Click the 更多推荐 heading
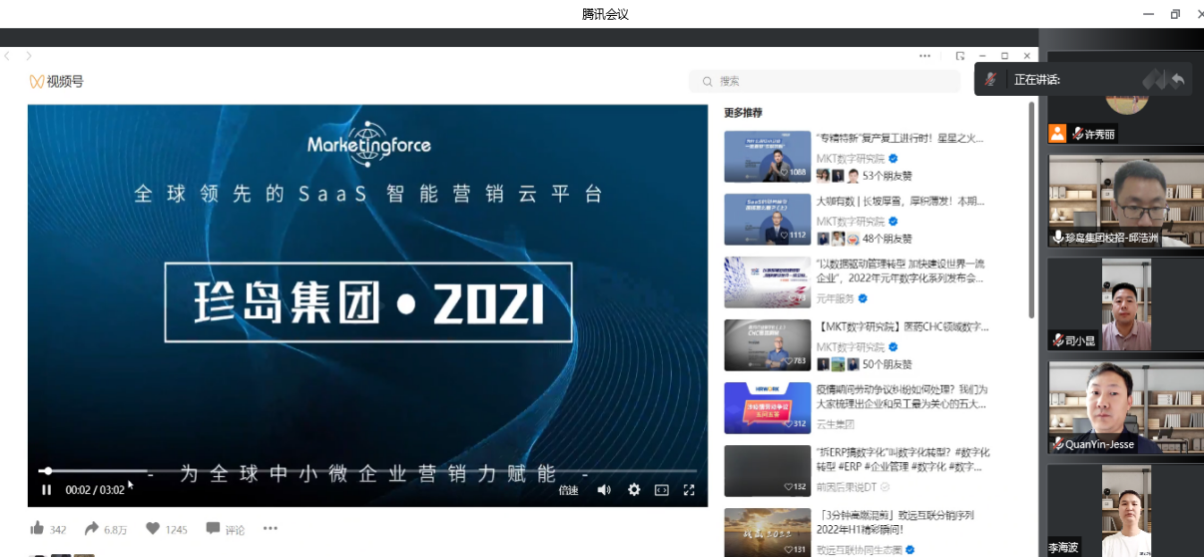The width and height of the screenshot is (1204, 557). [743, 113]
